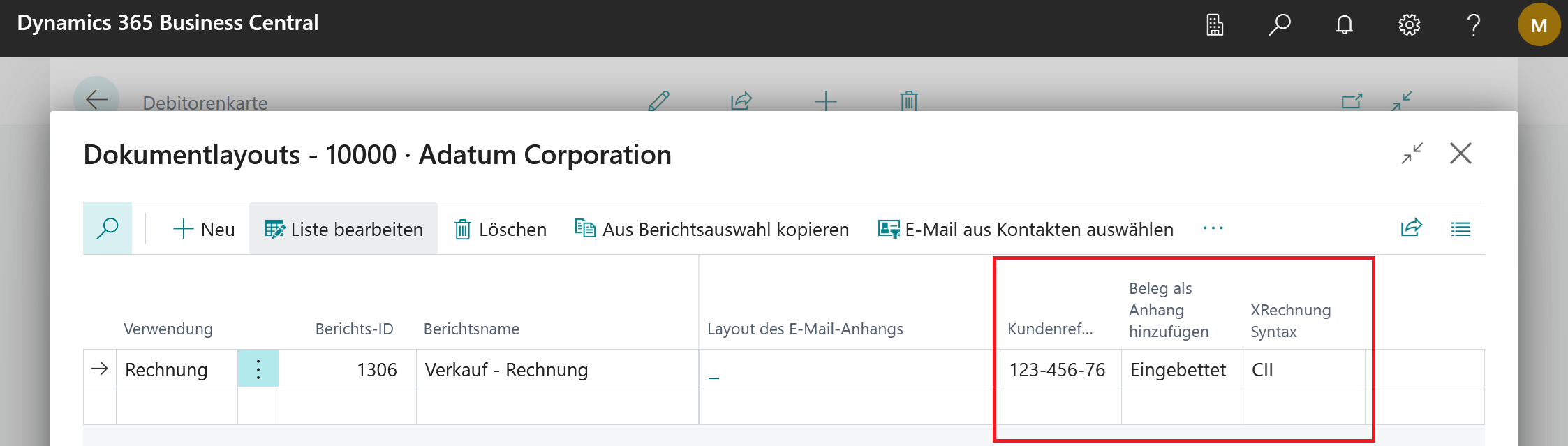The image size is (1568, 446).
Task: Open the search magnifier in the top bar
Action: 1280,25
